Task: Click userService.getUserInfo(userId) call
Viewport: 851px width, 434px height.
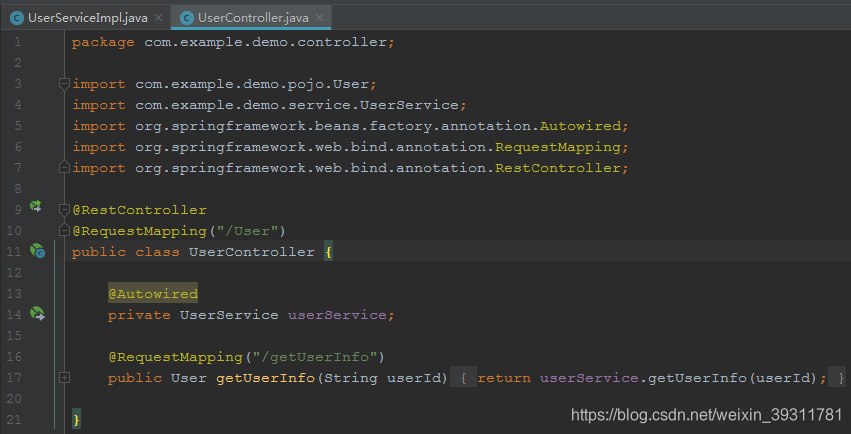Action: 679,378
